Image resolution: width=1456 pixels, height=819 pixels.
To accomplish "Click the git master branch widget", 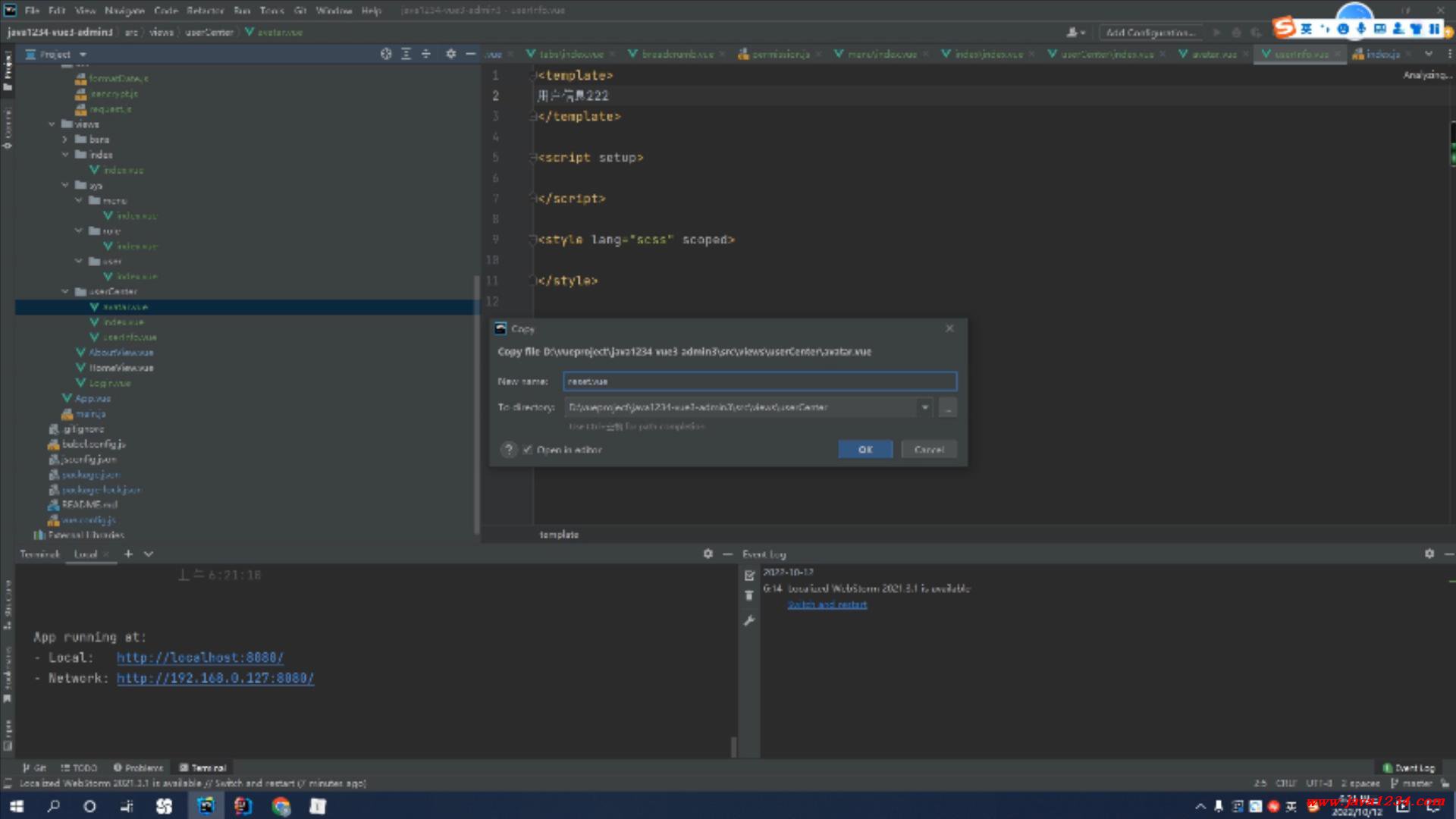I will pos(1412,783).
